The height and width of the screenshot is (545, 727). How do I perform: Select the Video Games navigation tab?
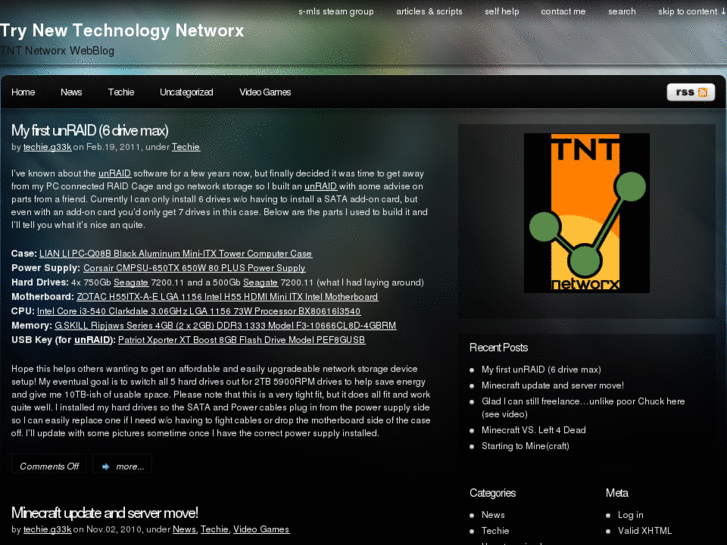265,92
